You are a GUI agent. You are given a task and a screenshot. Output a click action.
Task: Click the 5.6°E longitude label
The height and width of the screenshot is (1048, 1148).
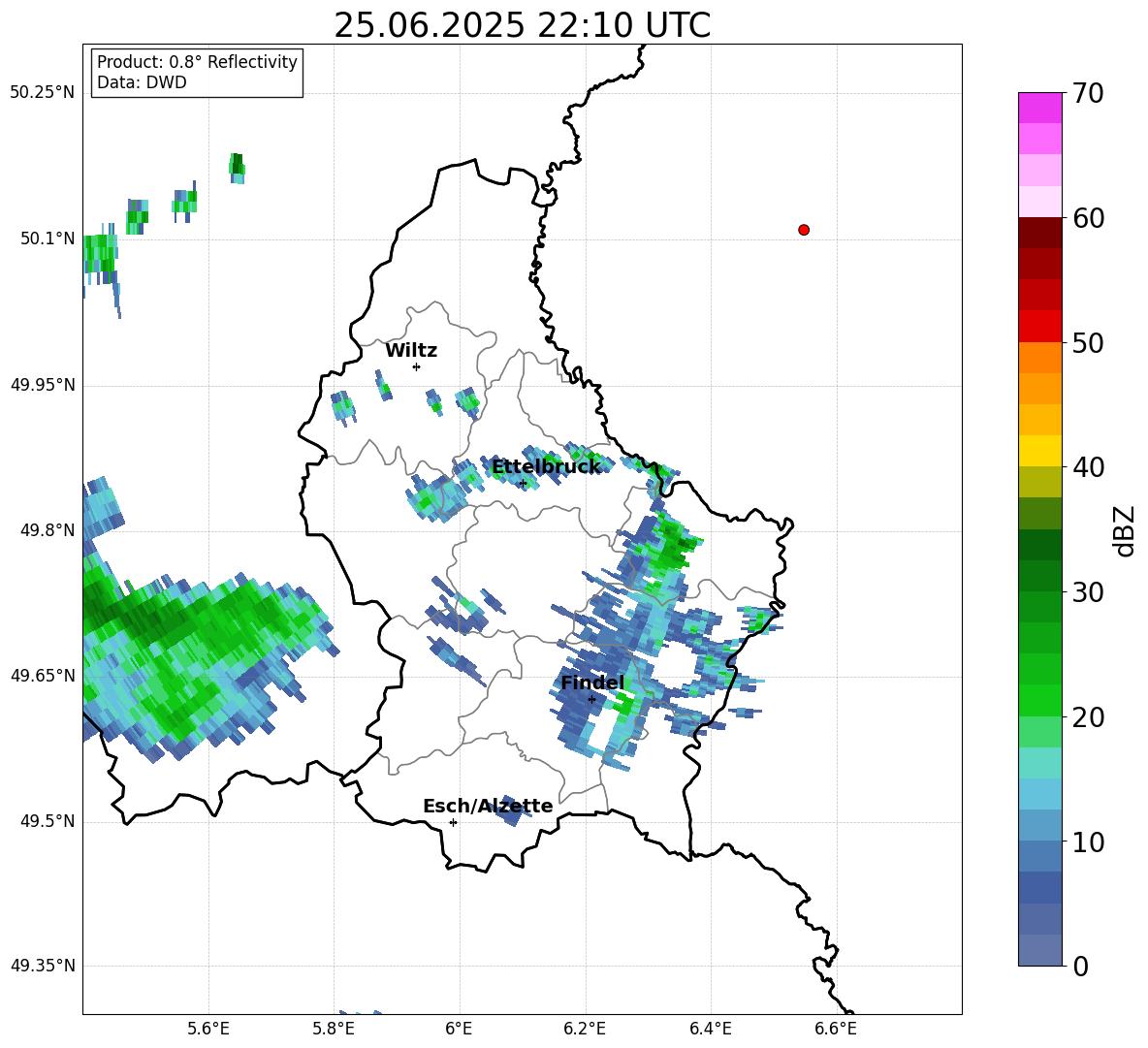(208, 1029)
